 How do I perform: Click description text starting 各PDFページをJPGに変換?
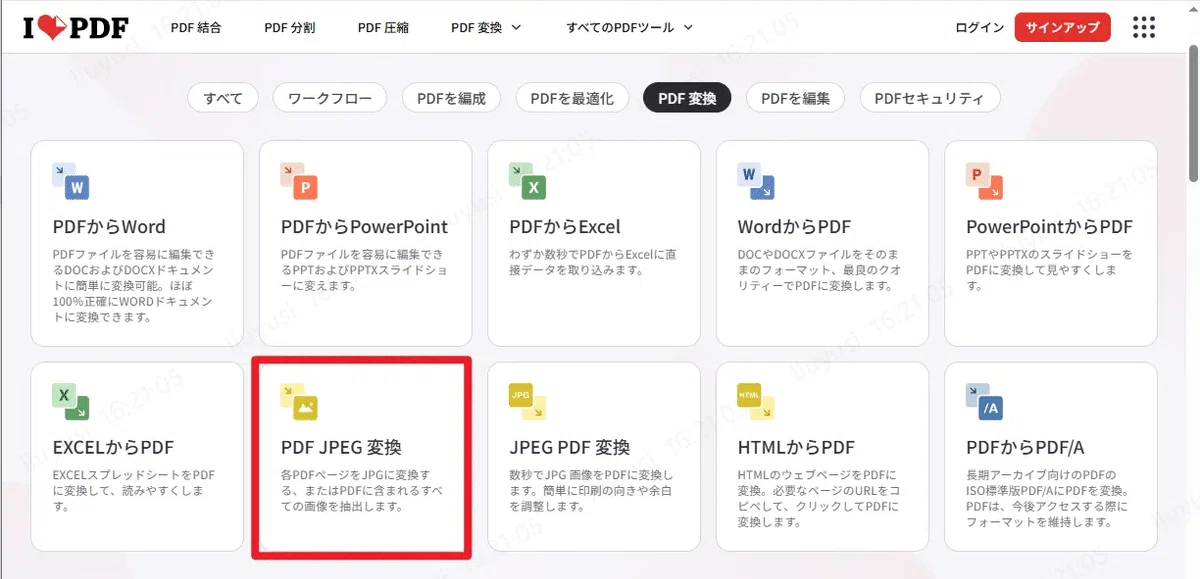pos(364,490)
